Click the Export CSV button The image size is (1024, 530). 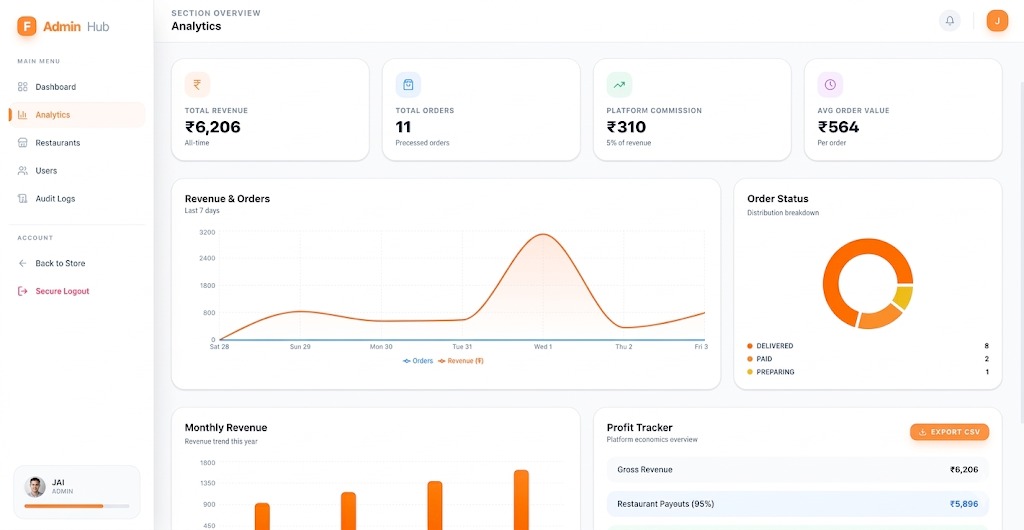click(950, 432)
